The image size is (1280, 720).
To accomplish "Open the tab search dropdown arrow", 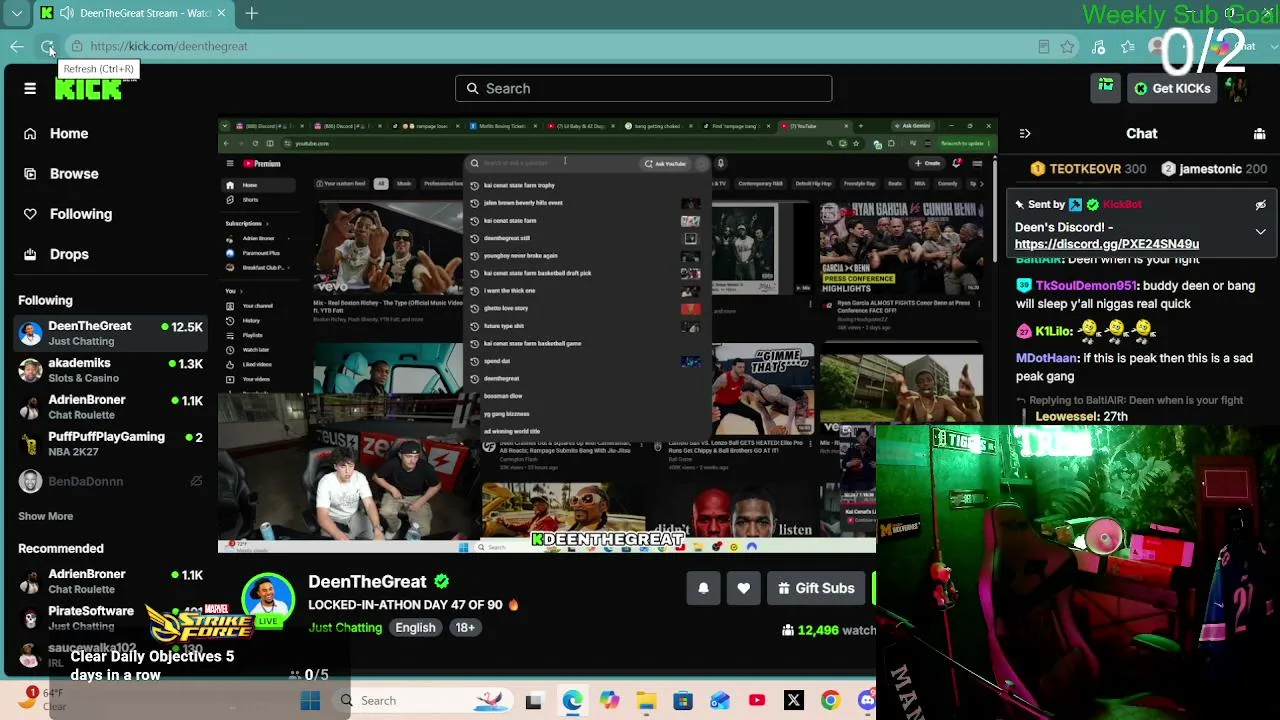I will pyautogui.click(x=17, y=13).
